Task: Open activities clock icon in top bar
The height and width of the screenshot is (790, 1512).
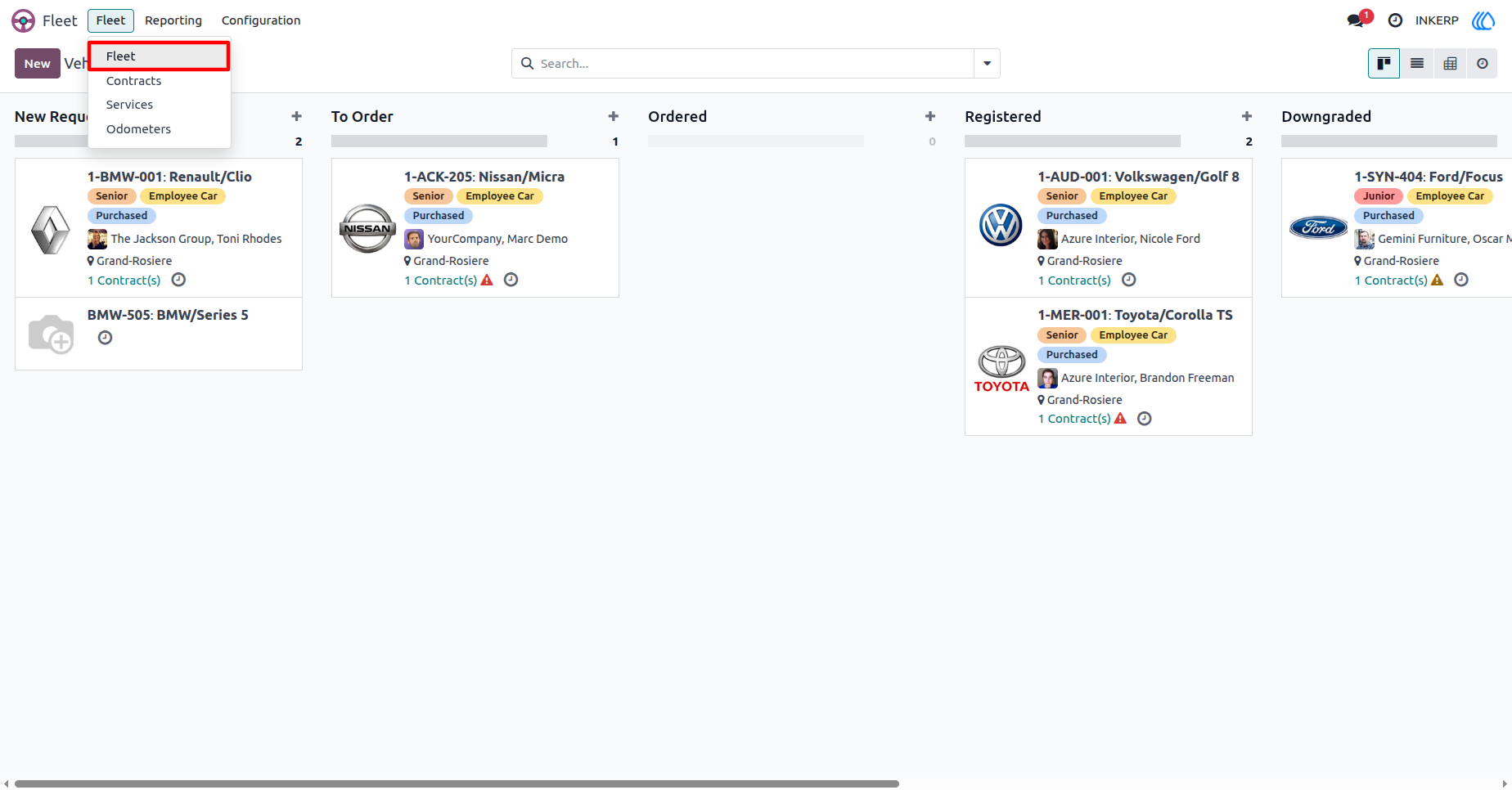Action: point(1396,20)
